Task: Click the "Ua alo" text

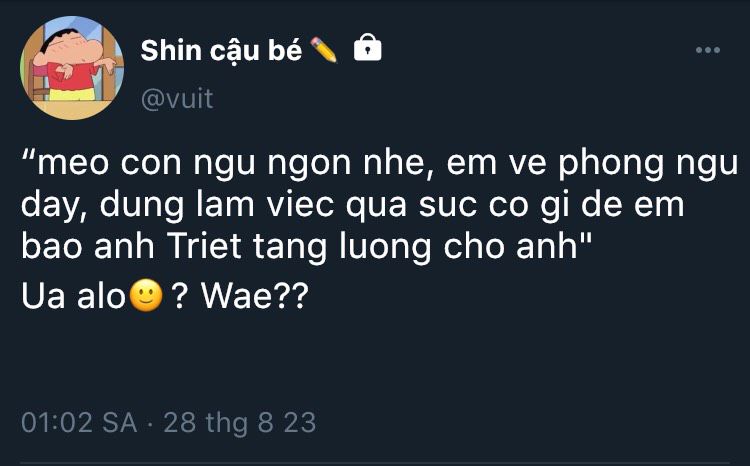Action: [73, 296]
